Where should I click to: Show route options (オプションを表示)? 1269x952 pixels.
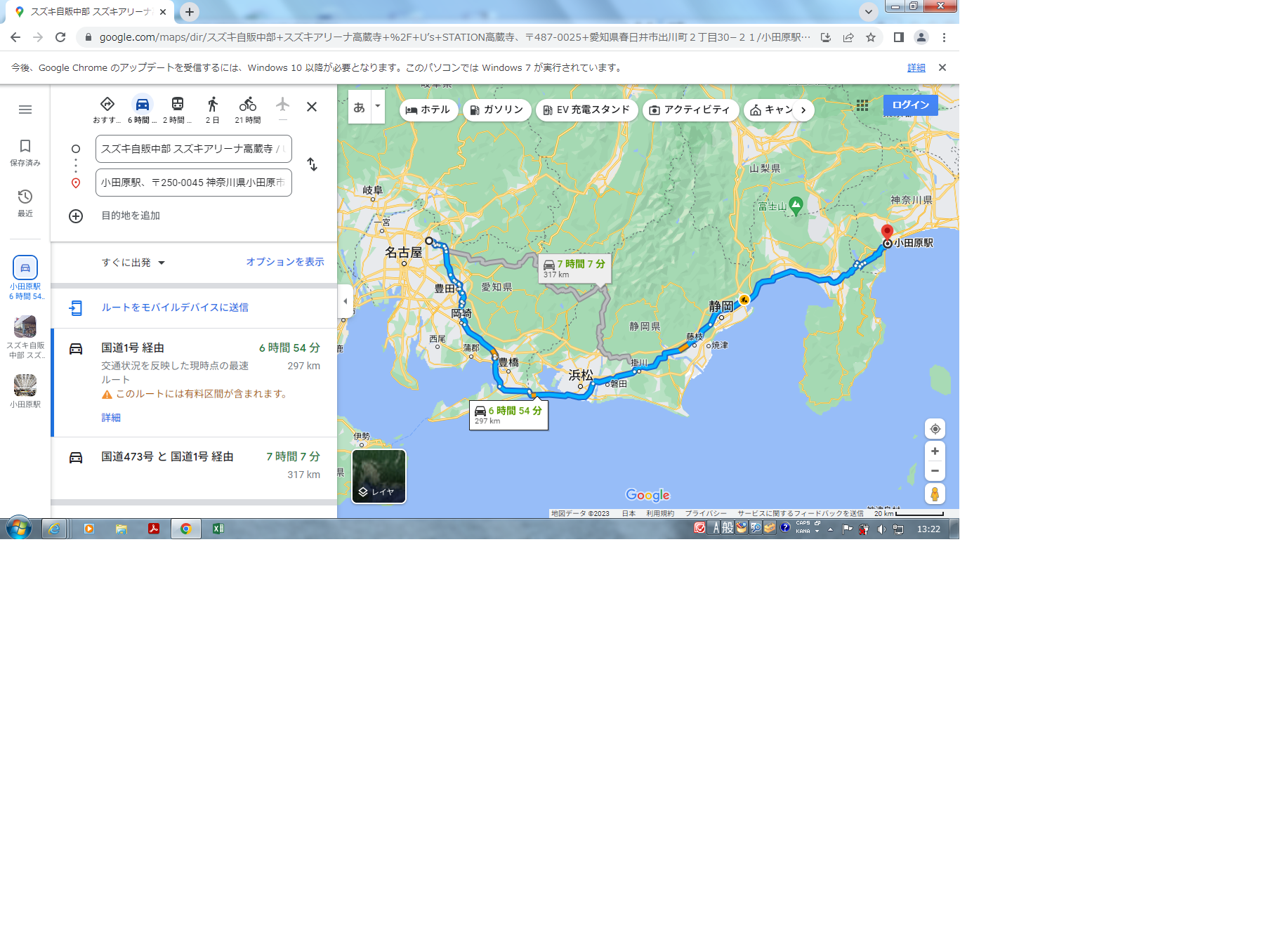coord(285,262)
